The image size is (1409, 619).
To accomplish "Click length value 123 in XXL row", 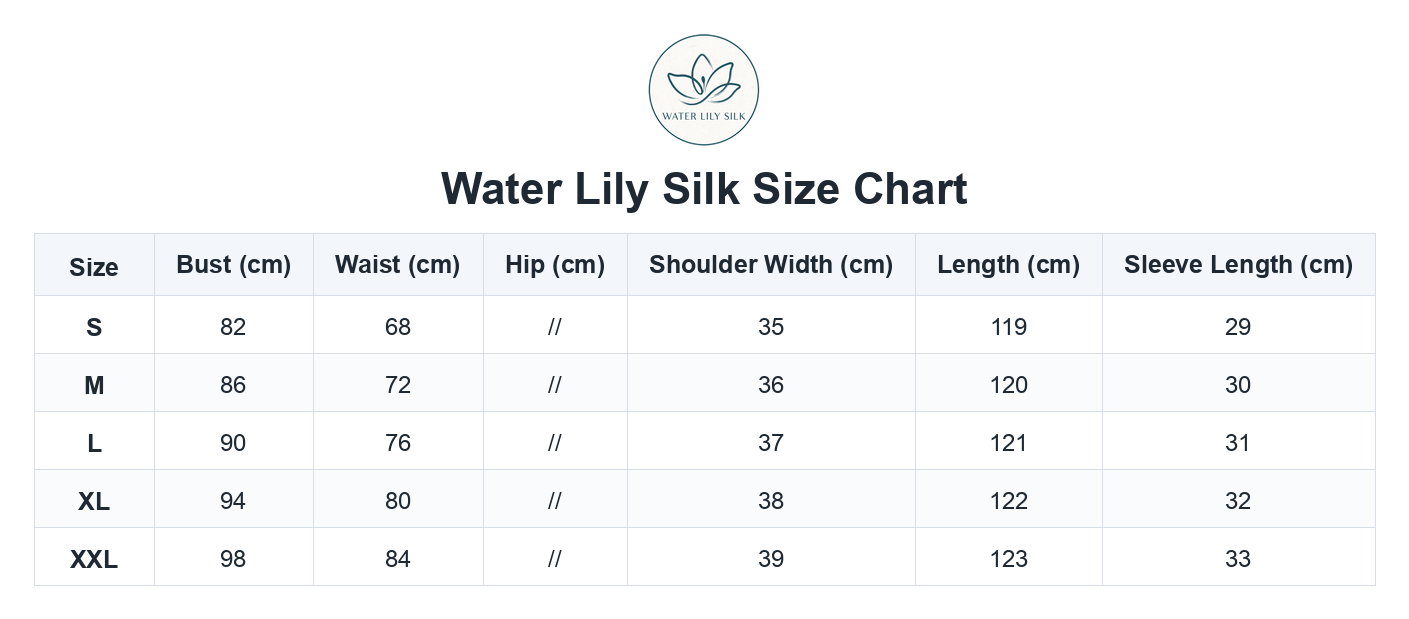I will point(1009,559).
